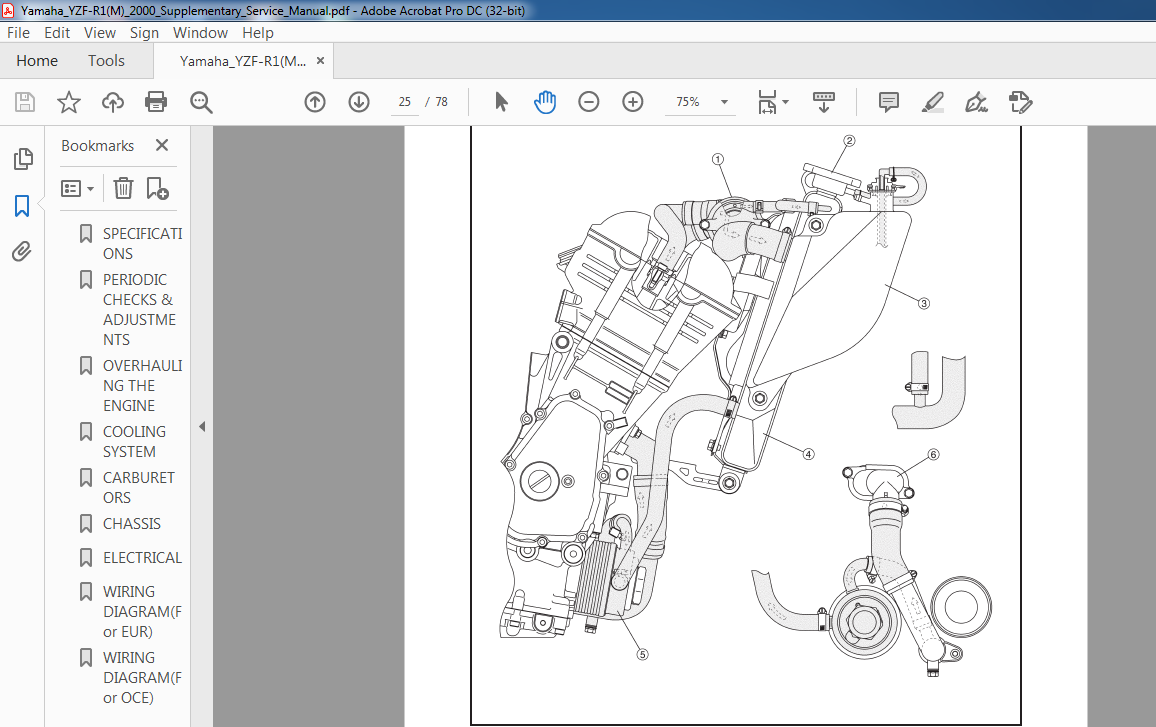Open the Window menu
This screenshot has width=1156, height=727.
tap(201, 32)
